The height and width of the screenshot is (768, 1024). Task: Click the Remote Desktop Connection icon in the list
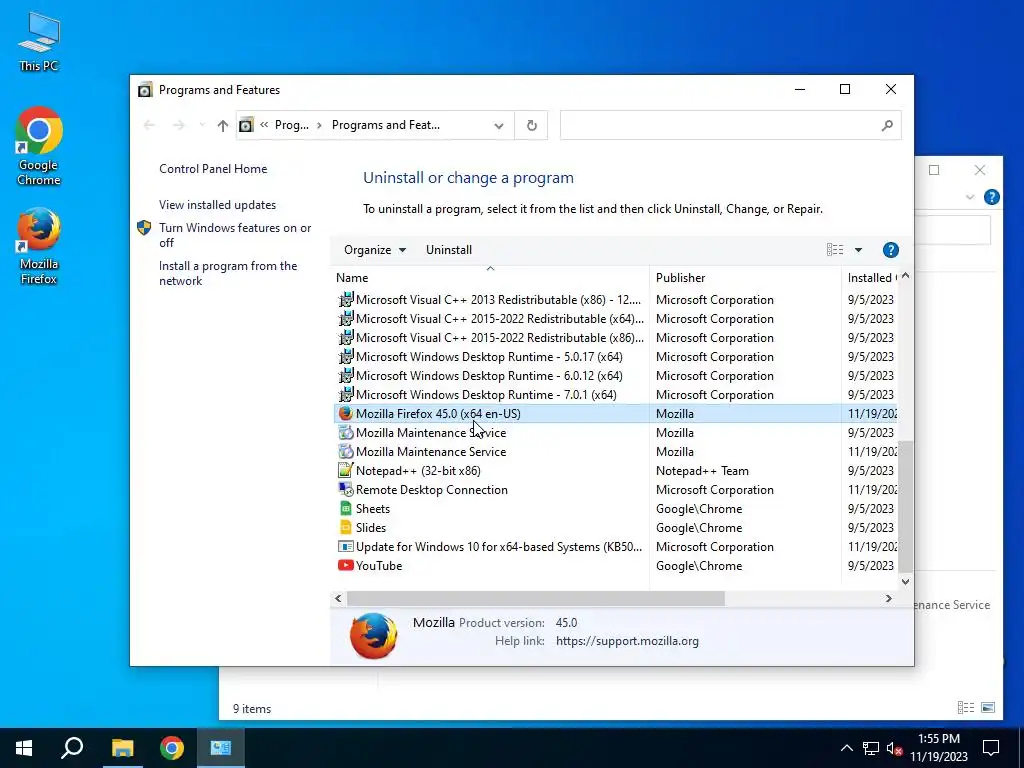pos(345,489)
